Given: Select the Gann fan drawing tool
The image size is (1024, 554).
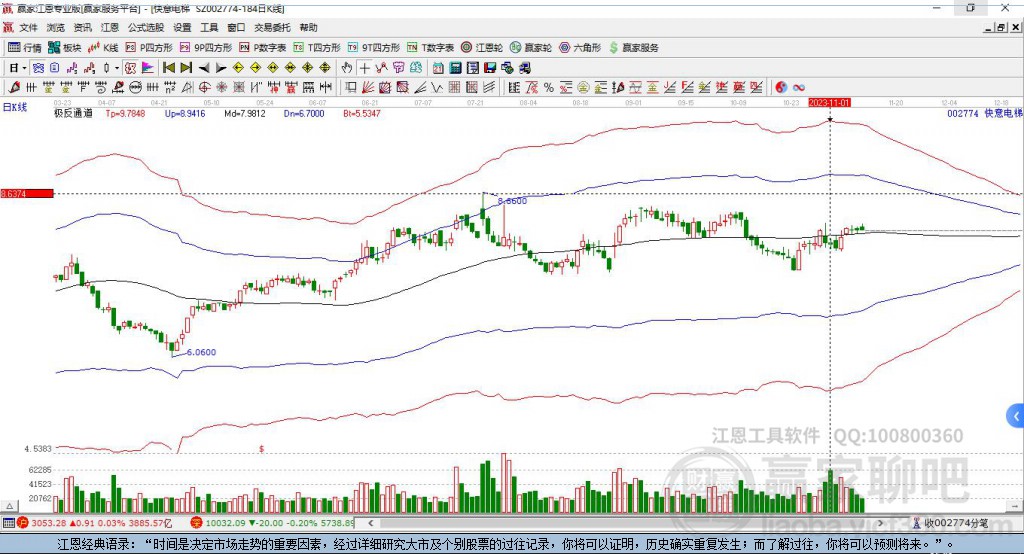Looking at the screenshot, I should point(368,88).
